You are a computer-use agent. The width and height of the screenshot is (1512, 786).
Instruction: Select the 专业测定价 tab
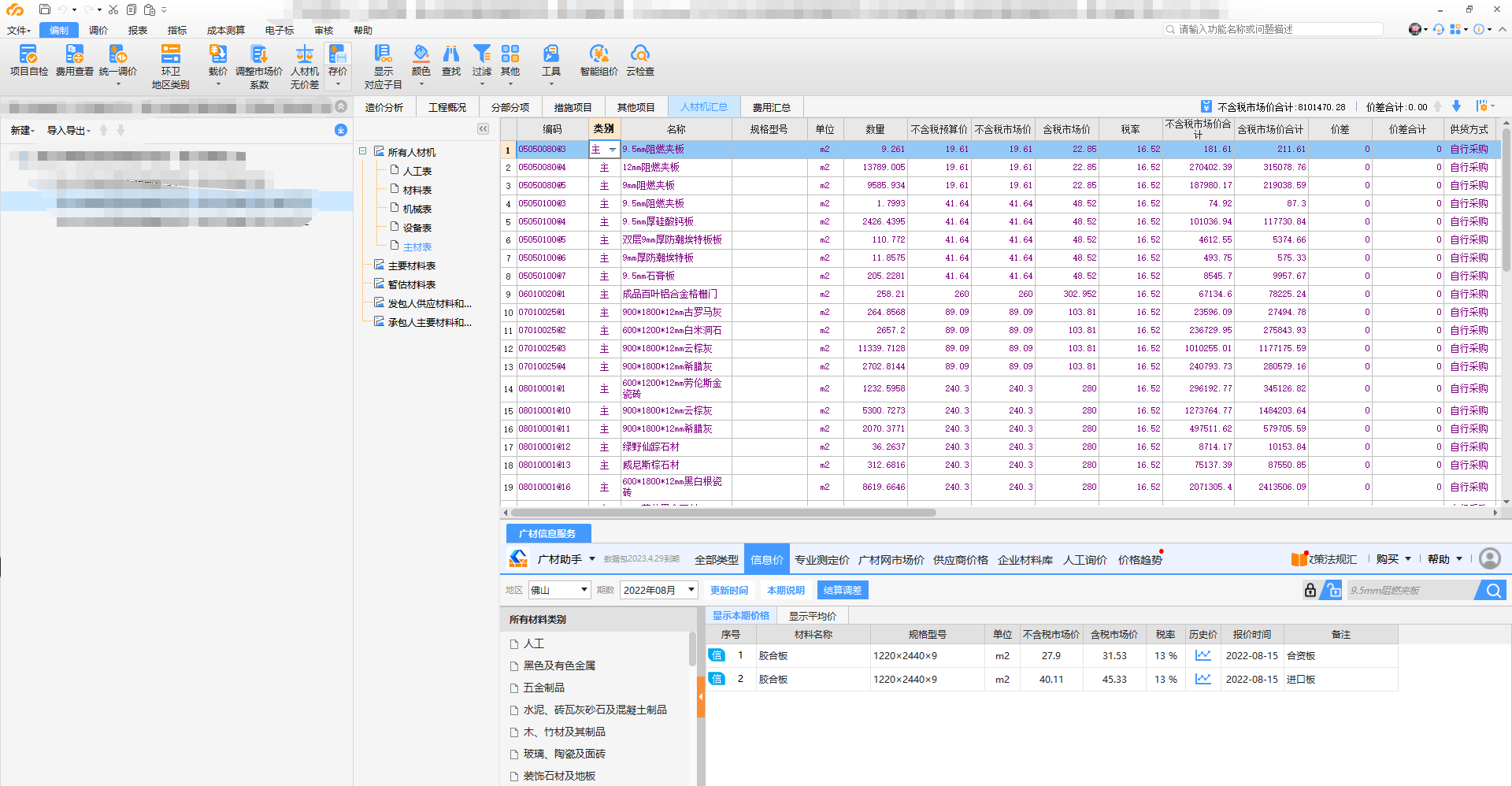(821, 560)
